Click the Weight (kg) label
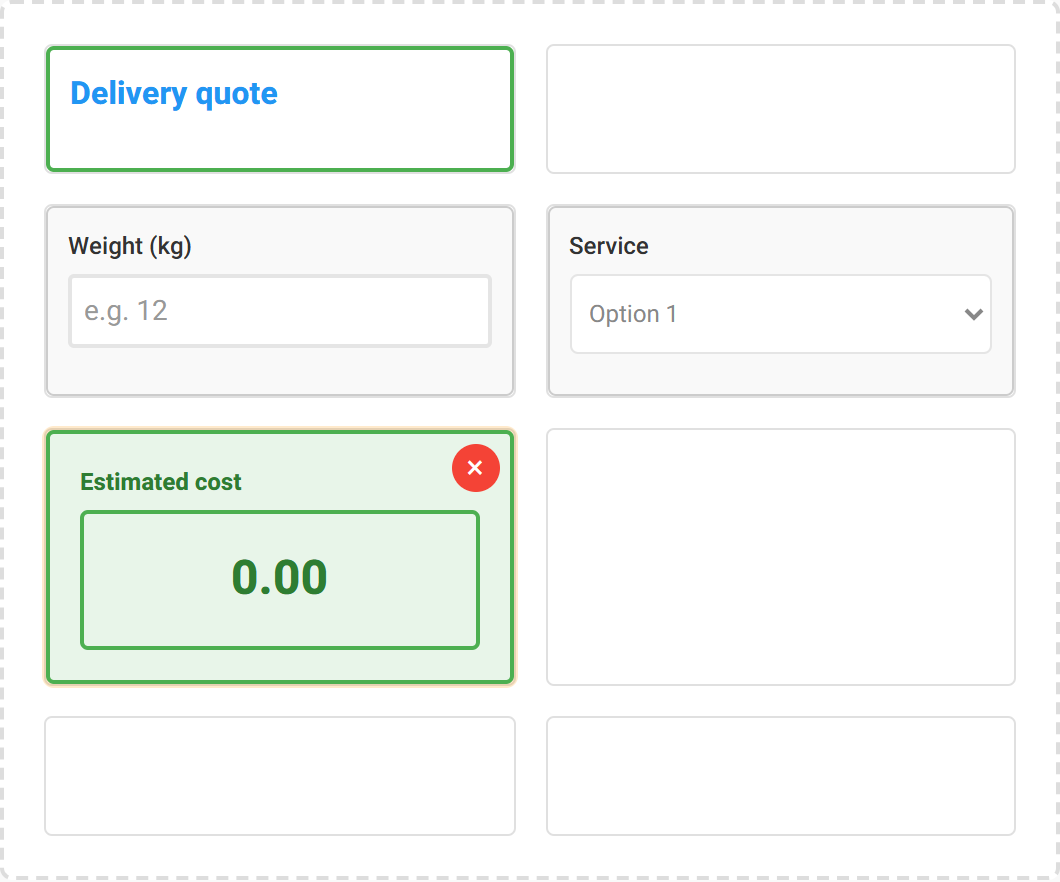 coord(130,246)
